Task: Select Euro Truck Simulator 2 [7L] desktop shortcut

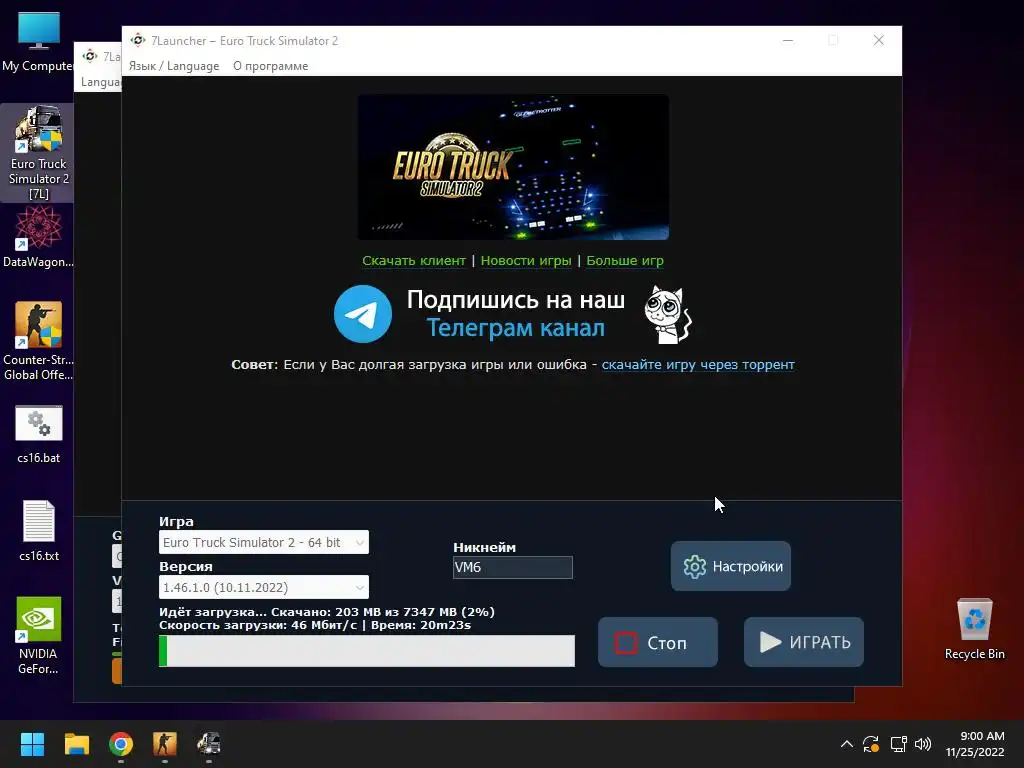Action: pyautogui.click(x=38, y=153)
